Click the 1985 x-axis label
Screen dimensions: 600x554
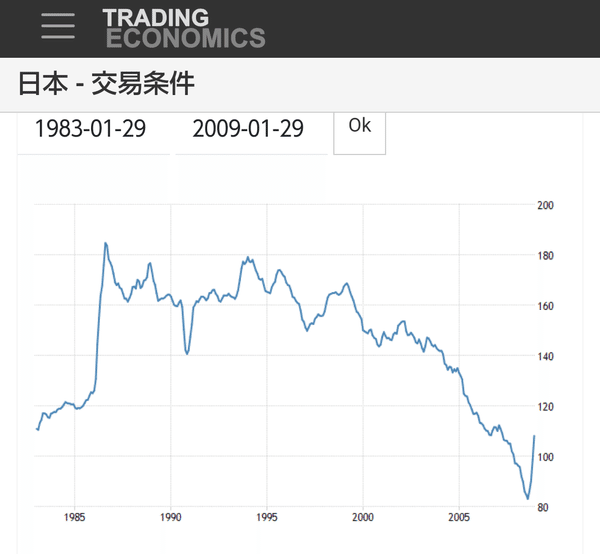[75, 517]
